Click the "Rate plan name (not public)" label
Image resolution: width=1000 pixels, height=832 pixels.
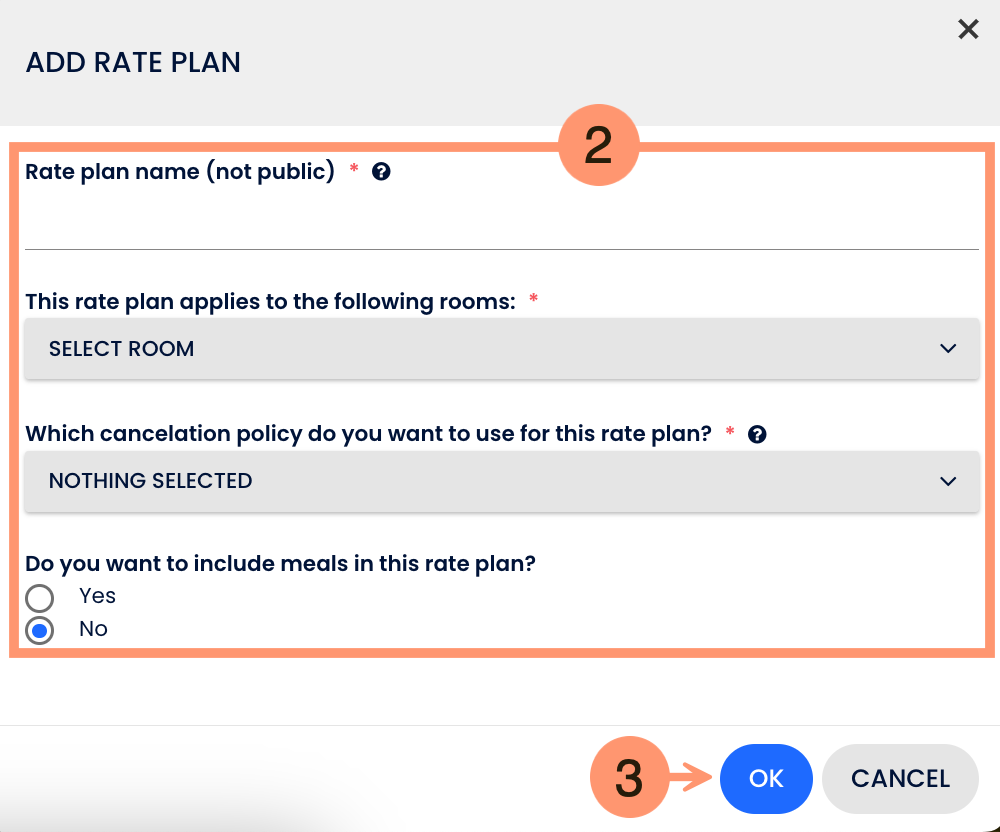180,172
